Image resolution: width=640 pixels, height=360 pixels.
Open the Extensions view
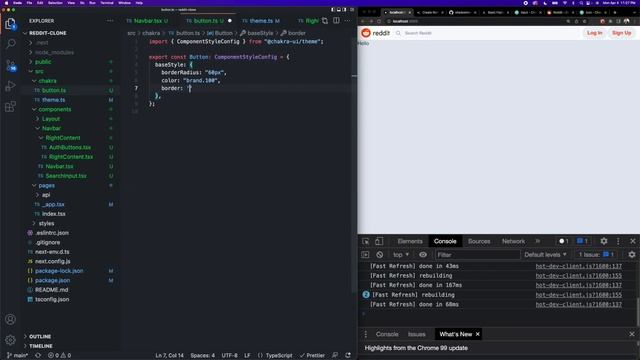tap(11, 107)
